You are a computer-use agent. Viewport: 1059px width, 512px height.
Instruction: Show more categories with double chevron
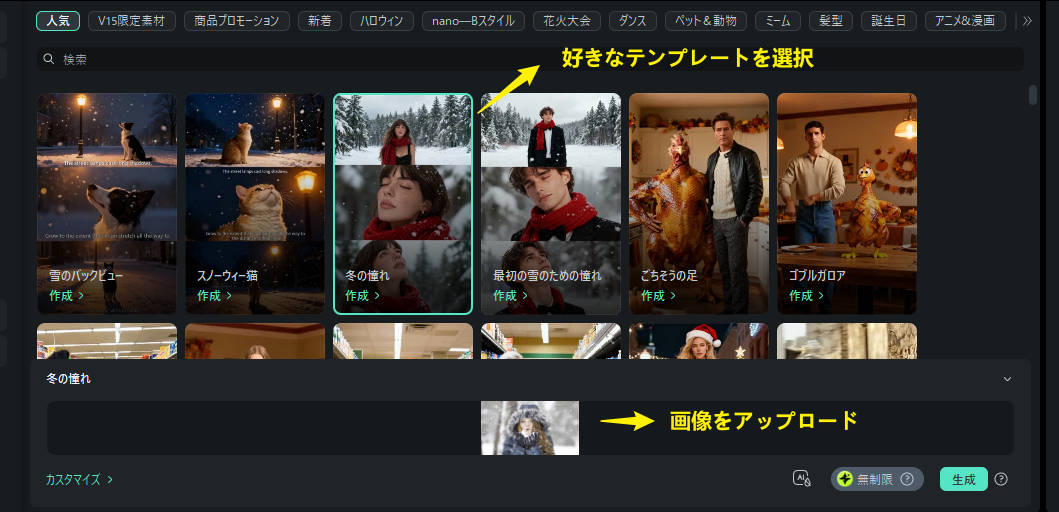point(1028,21)
